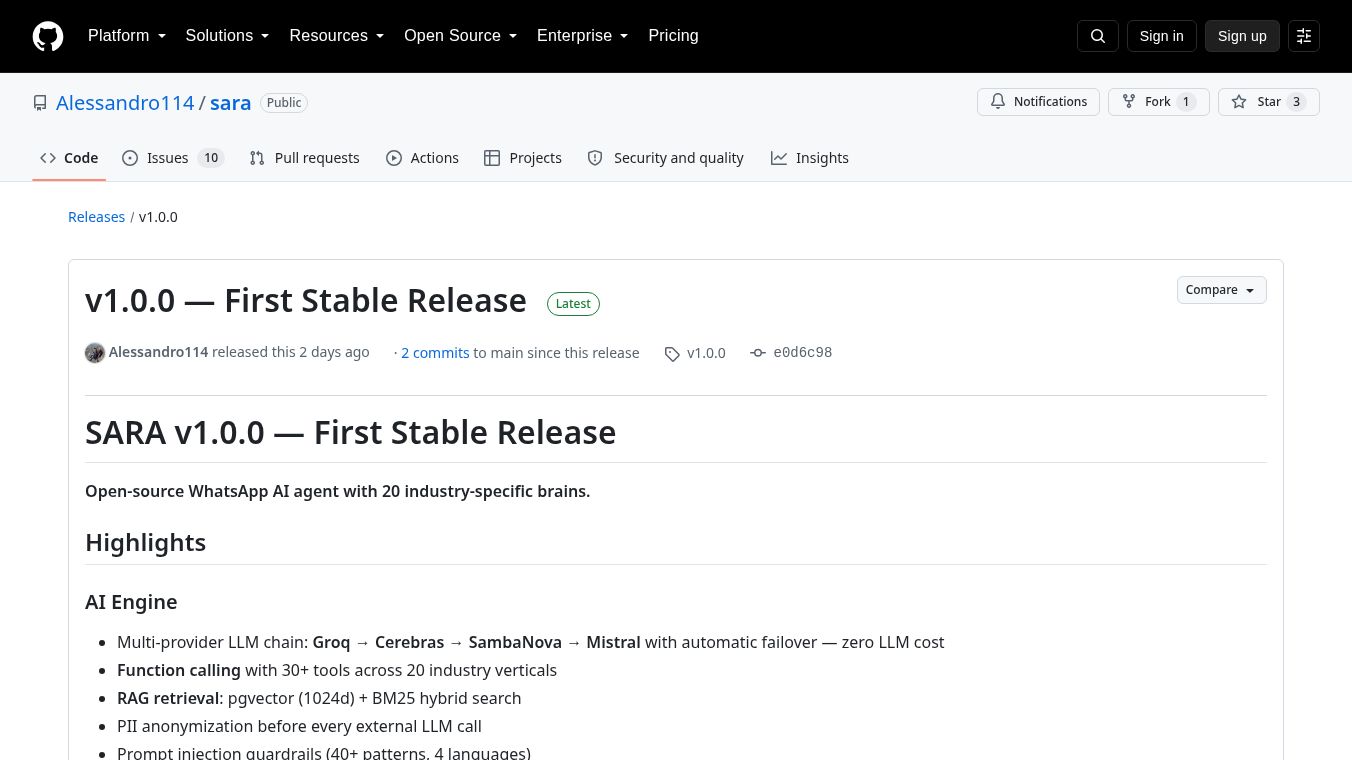Screen dimensions: 1352x760
Task: Click the Open-source WhatsApp AI agent description
Action: (337, 491)
